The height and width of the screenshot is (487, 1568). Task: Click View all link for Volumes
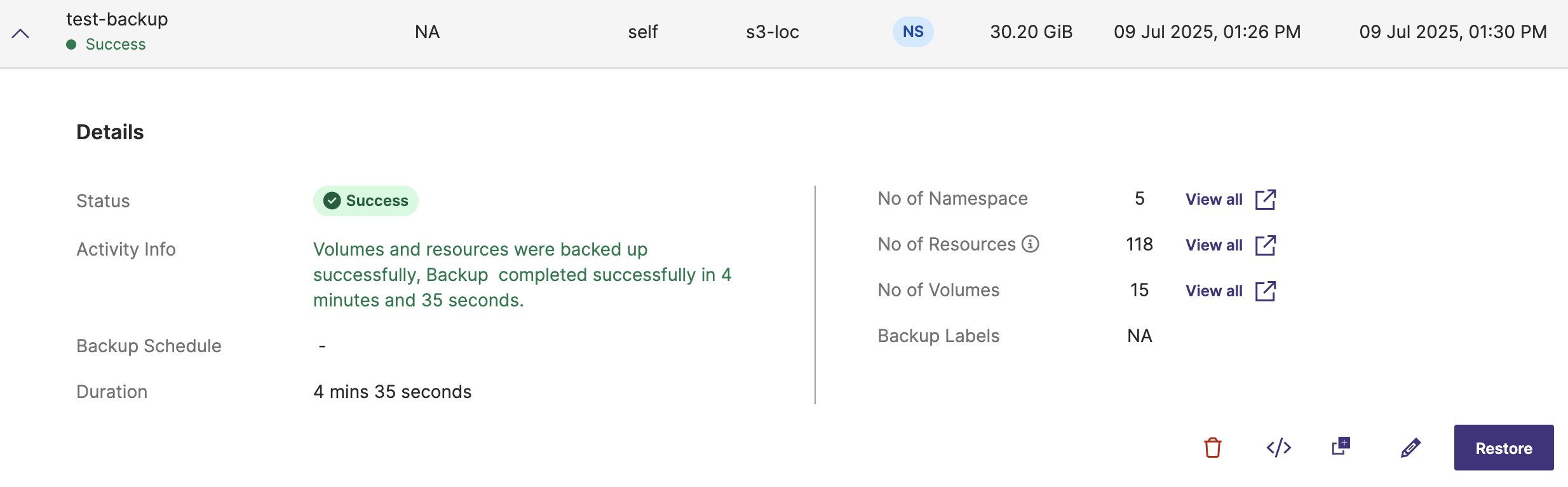click(x=1213, y=291)
